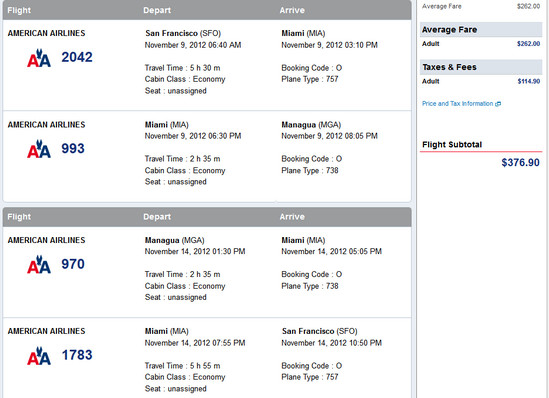Click the AA logo beside flight 970
Viewport: 549px width, 398px height.
click(39, 264)
